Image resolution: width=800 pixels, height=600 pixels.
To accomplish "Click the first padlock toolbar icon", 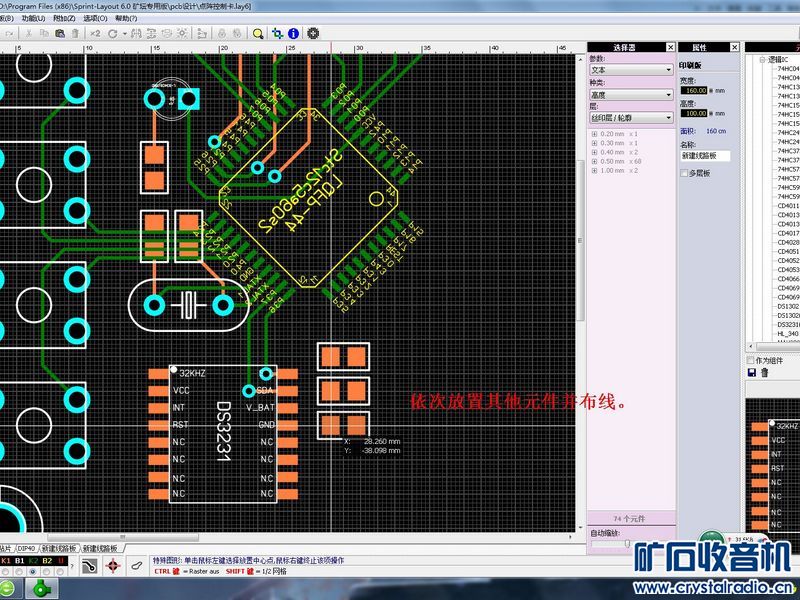I will click(222, 34).
